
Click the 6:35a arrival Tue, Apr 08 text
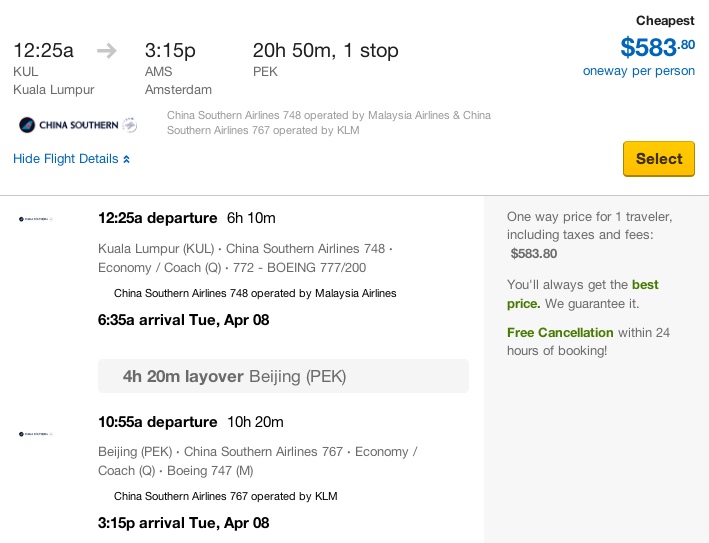click(184, 320)
